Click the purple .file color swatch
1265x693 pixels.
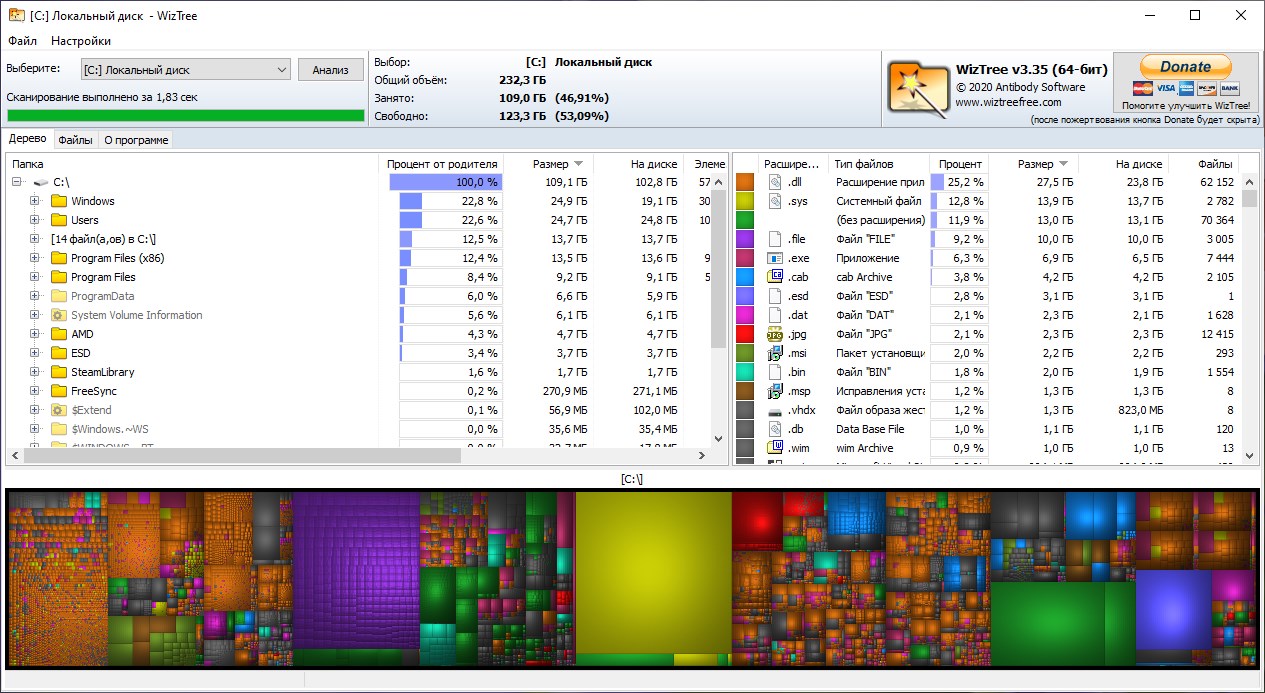point(744,239)
